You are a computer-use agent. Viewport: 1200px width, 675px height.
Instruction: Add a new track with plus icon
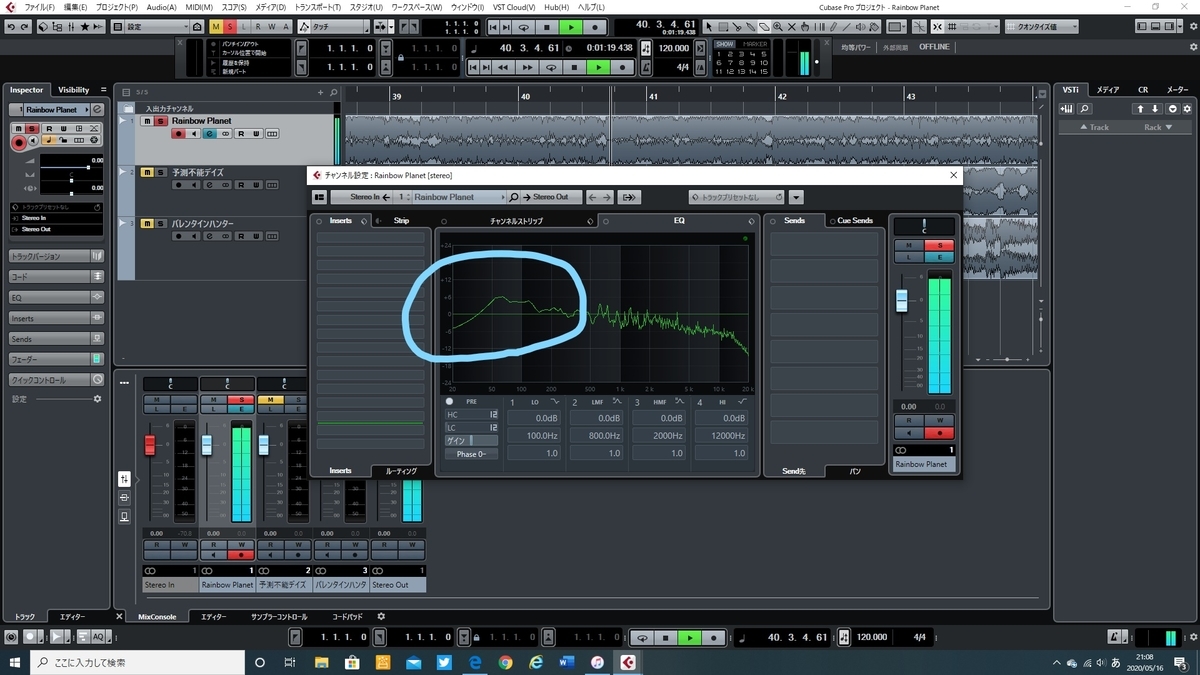point(321,92)
